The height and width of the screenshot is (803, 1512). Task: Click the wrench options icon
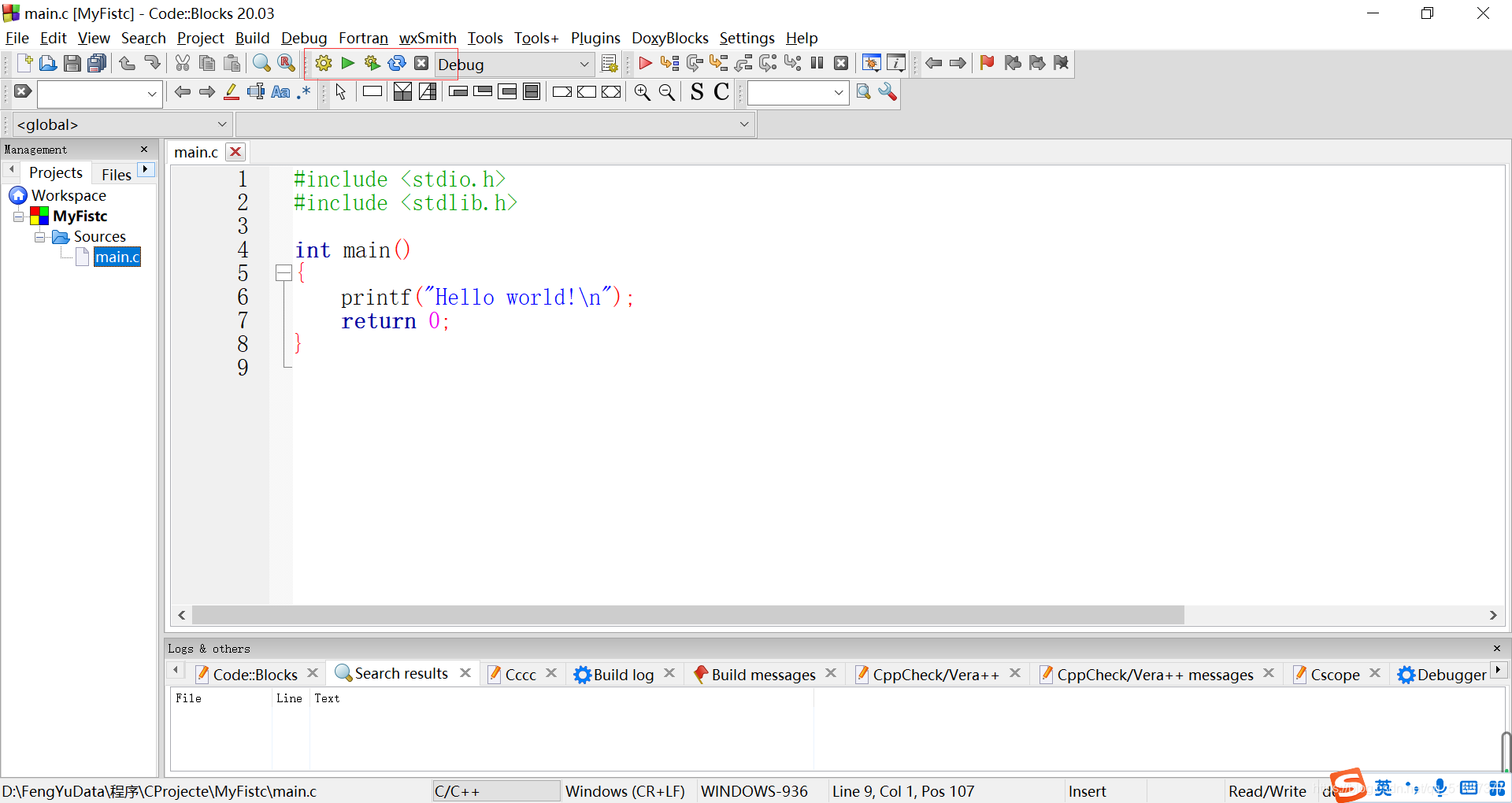point(888,92)
